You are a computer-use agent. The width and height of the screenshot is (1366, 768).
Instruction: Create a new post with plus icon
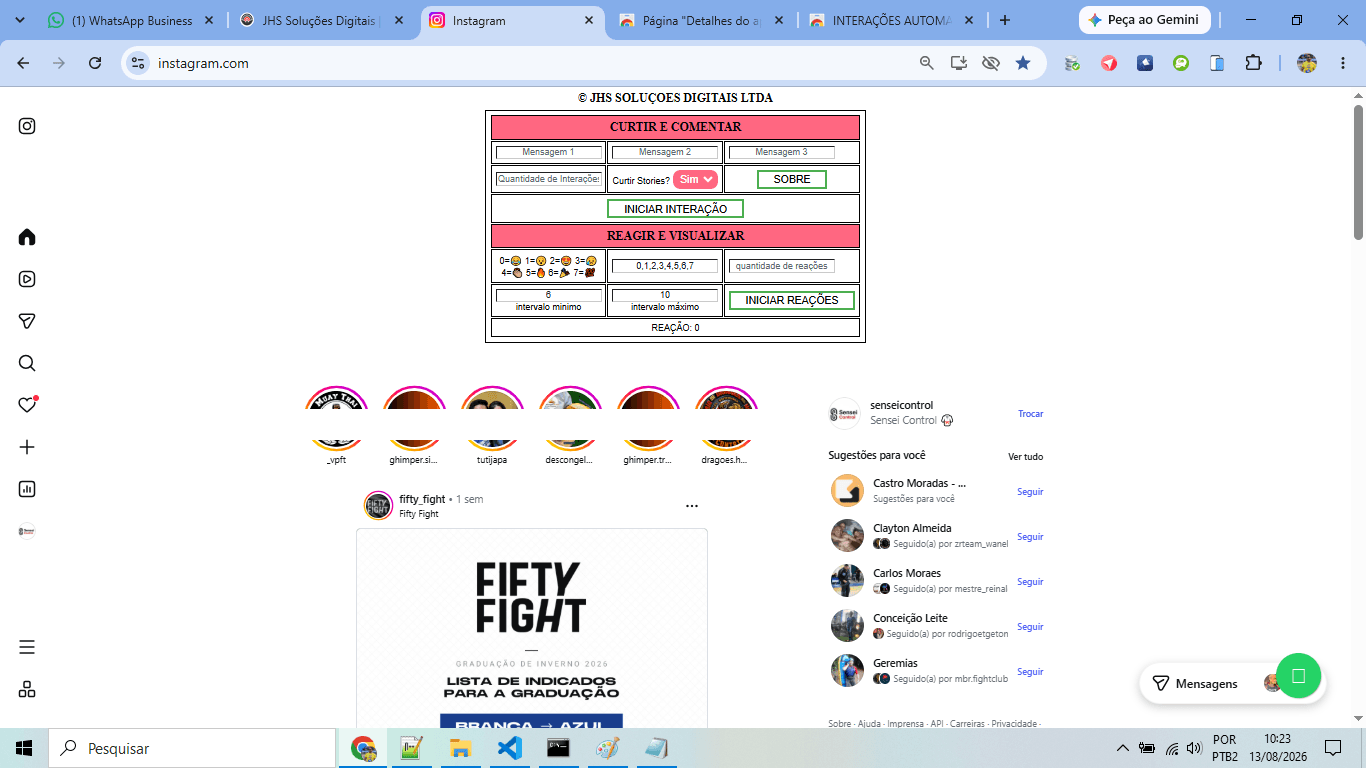(x=27, y=447)
